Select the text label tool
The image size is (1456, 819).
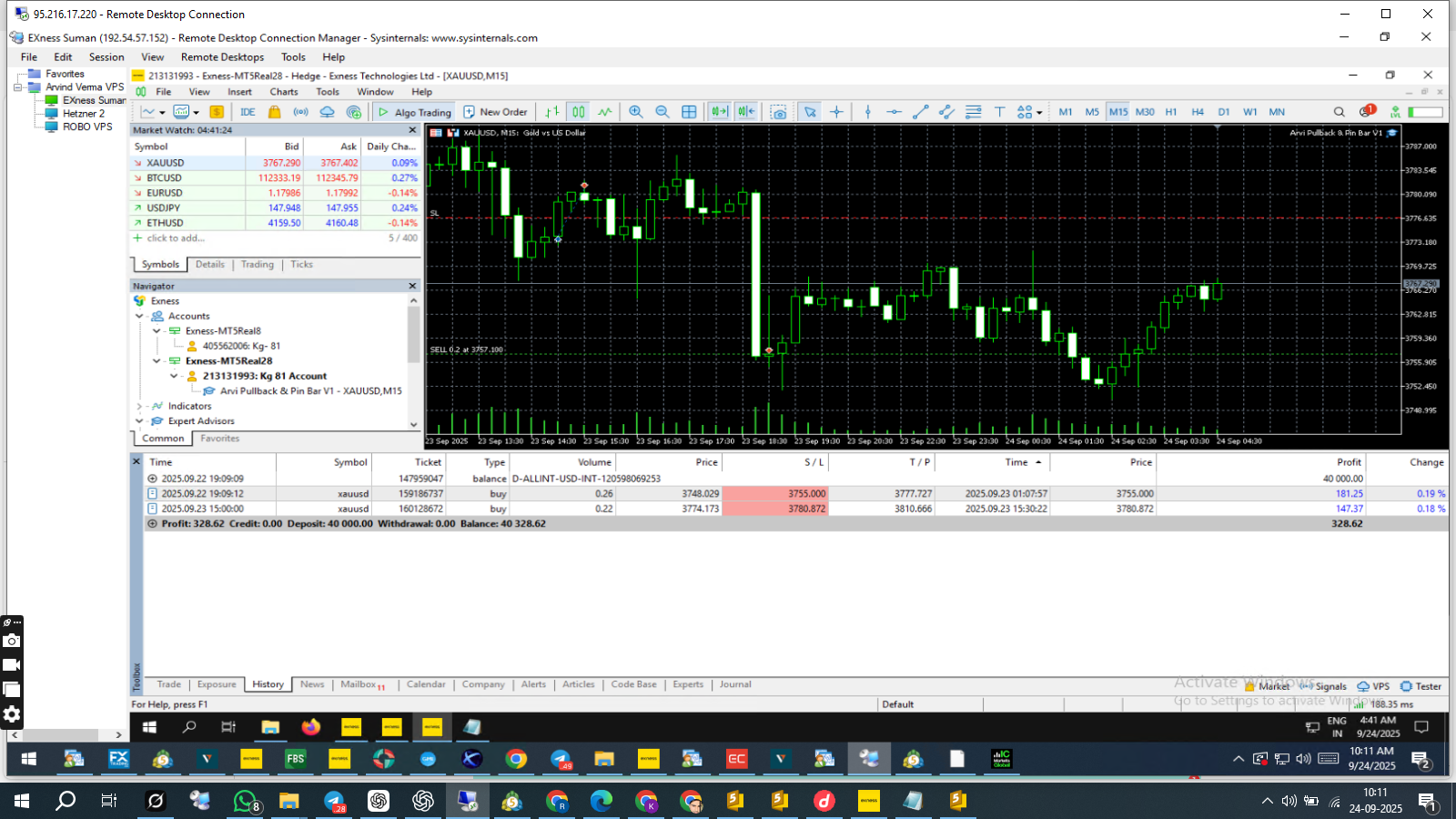coord(1000,112)
